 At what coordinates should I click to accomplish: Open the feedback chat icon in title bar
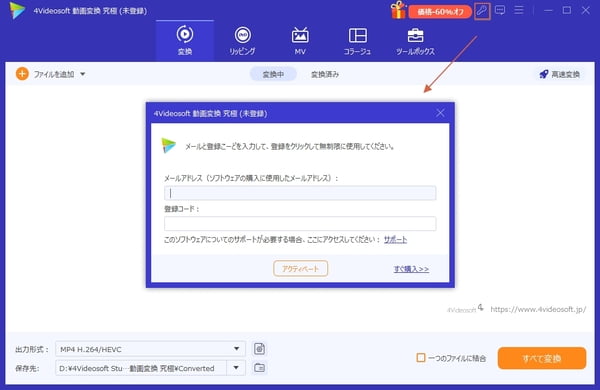pos(500,10)
